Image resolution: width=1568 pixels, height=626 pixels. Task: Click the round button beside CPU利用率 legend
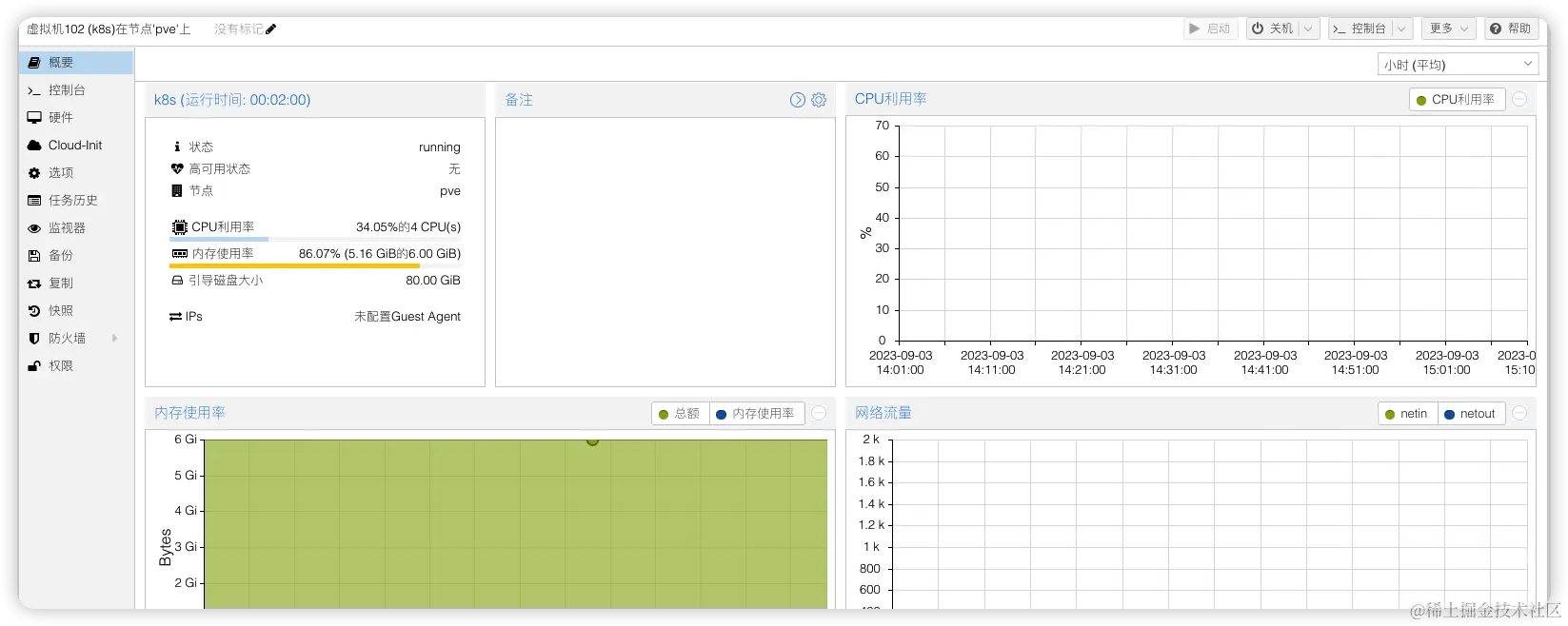coord(1520,100)
